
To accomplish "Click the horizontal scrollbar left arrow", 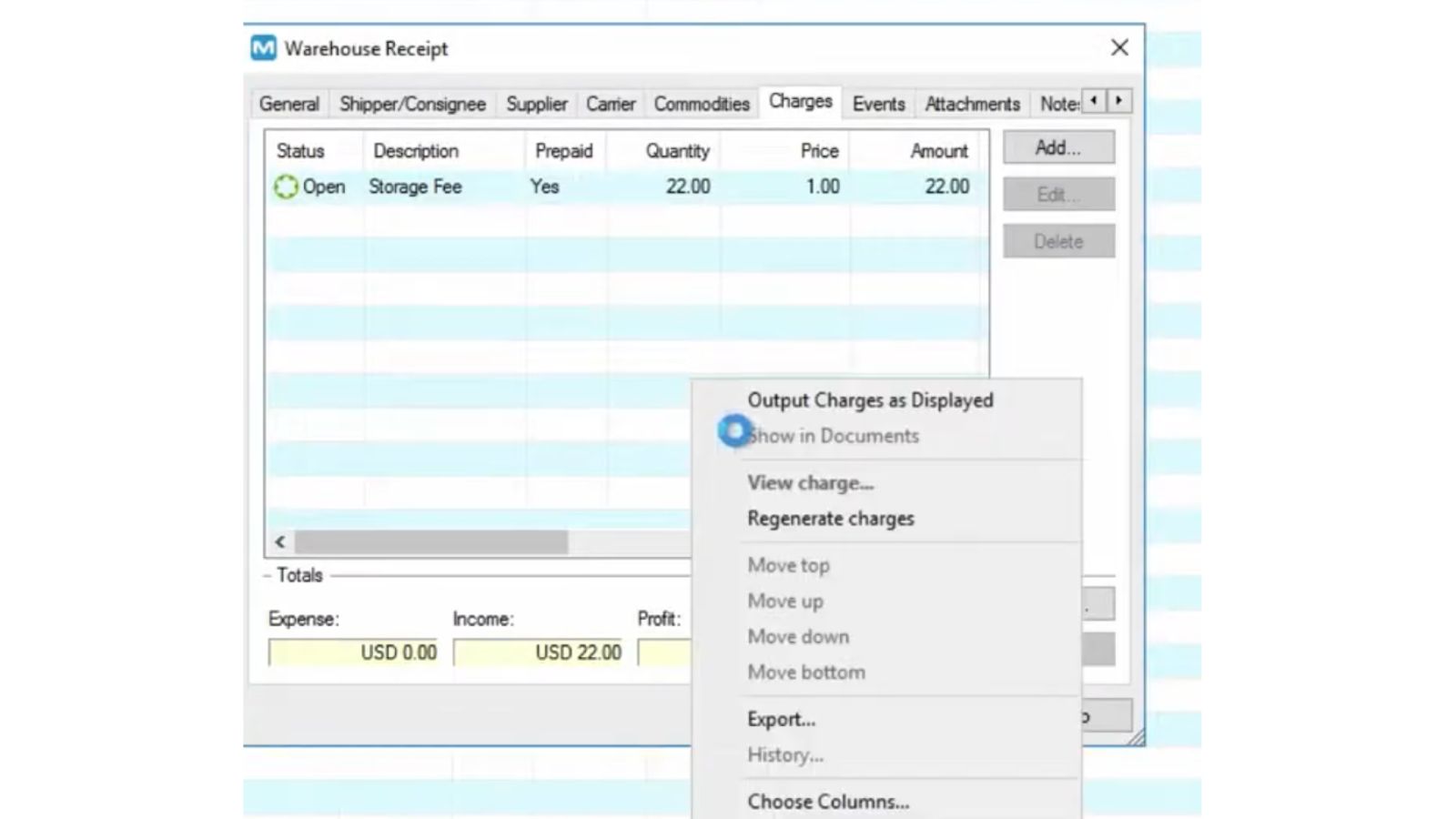I will point(280,542).
